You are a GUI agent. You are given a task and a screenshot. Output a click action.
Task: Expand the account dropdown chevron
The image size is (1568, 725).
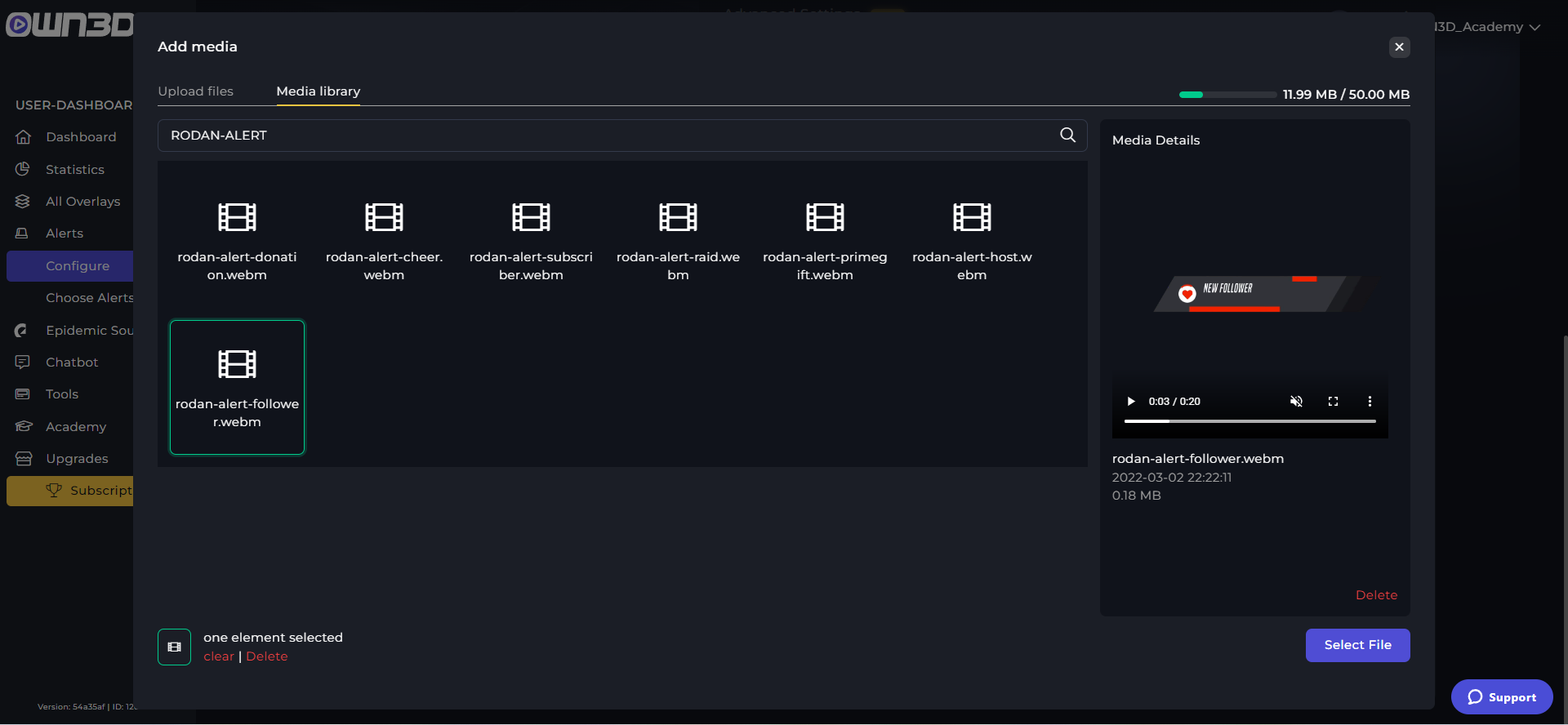point(1535,28)
